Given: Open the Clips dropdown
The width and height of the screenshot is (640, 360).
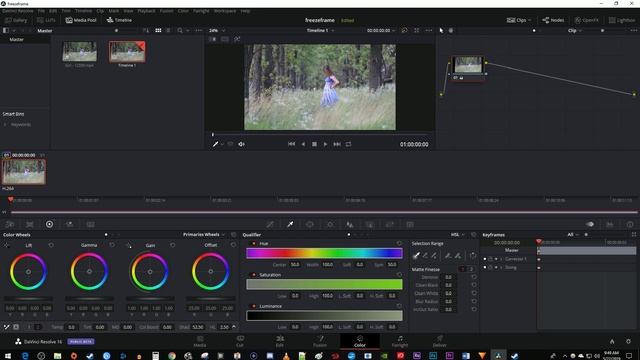Looking at the screenshot, I should 519,20.
